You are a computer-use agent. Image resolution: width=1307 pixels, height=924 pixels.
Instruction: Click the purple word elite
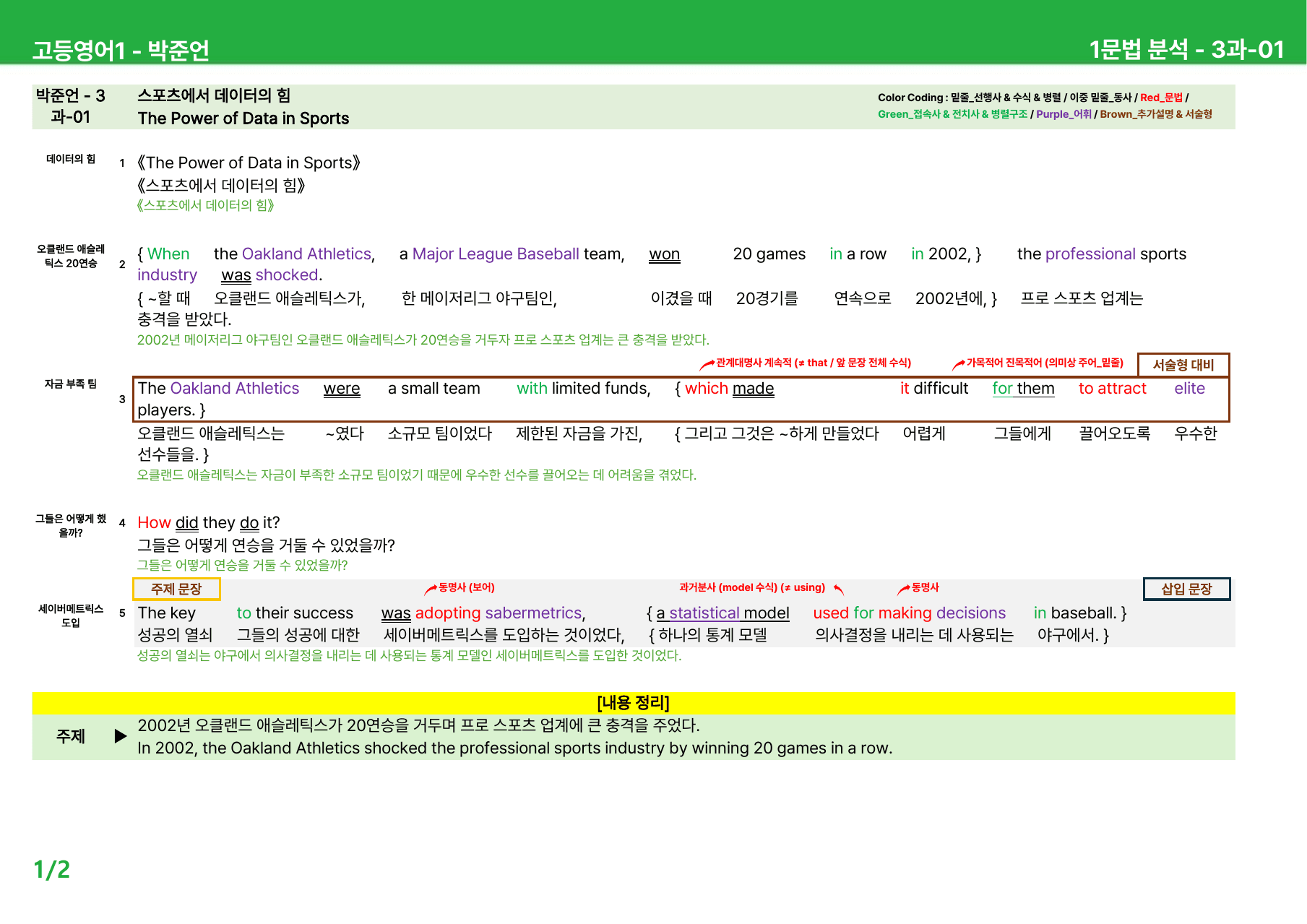click(x=1189, y=389)
